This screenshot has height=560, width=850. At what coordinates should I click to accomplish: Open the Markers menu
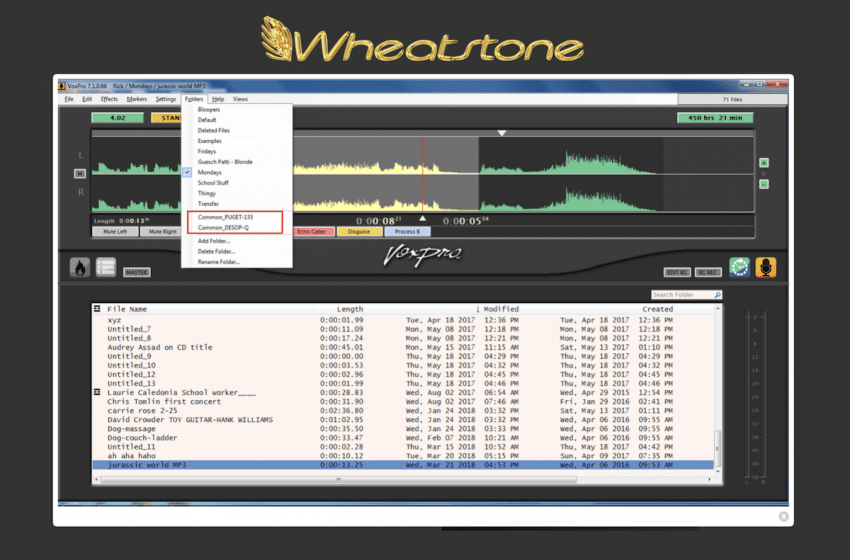[x=137, y=99]
